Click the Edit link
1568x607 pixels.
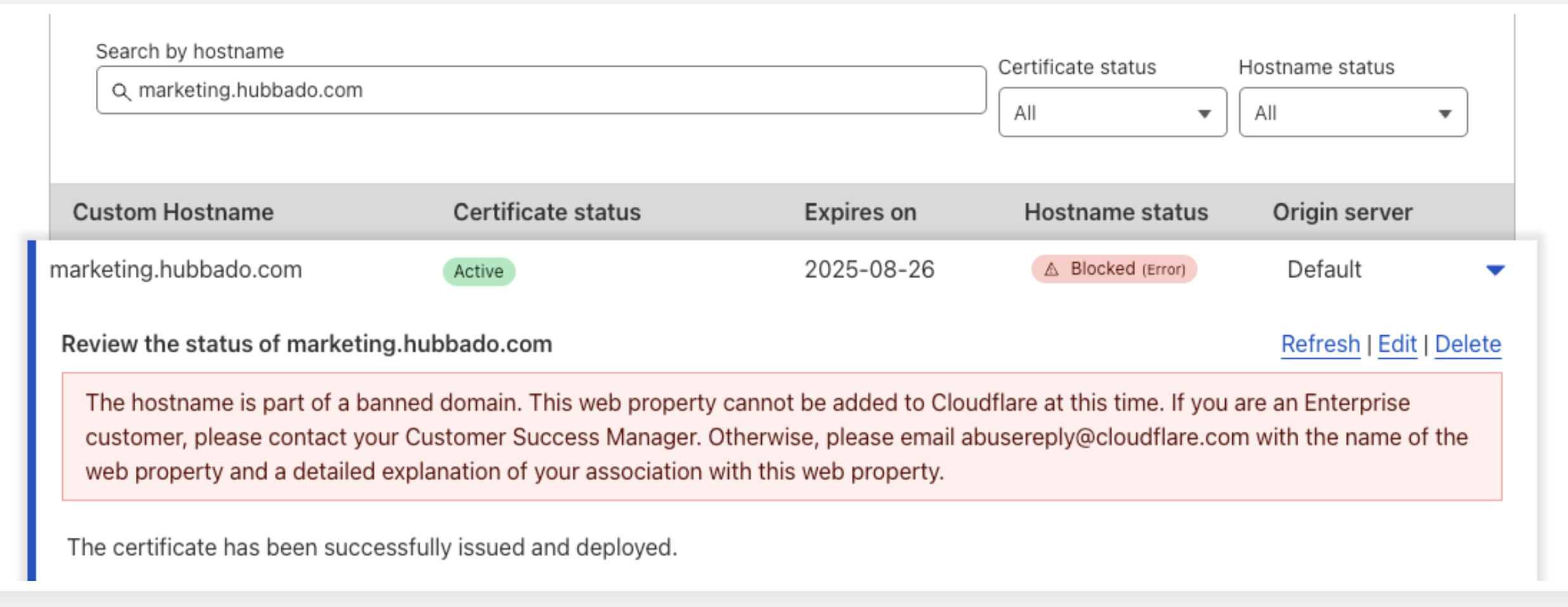tap(1397, 344)
